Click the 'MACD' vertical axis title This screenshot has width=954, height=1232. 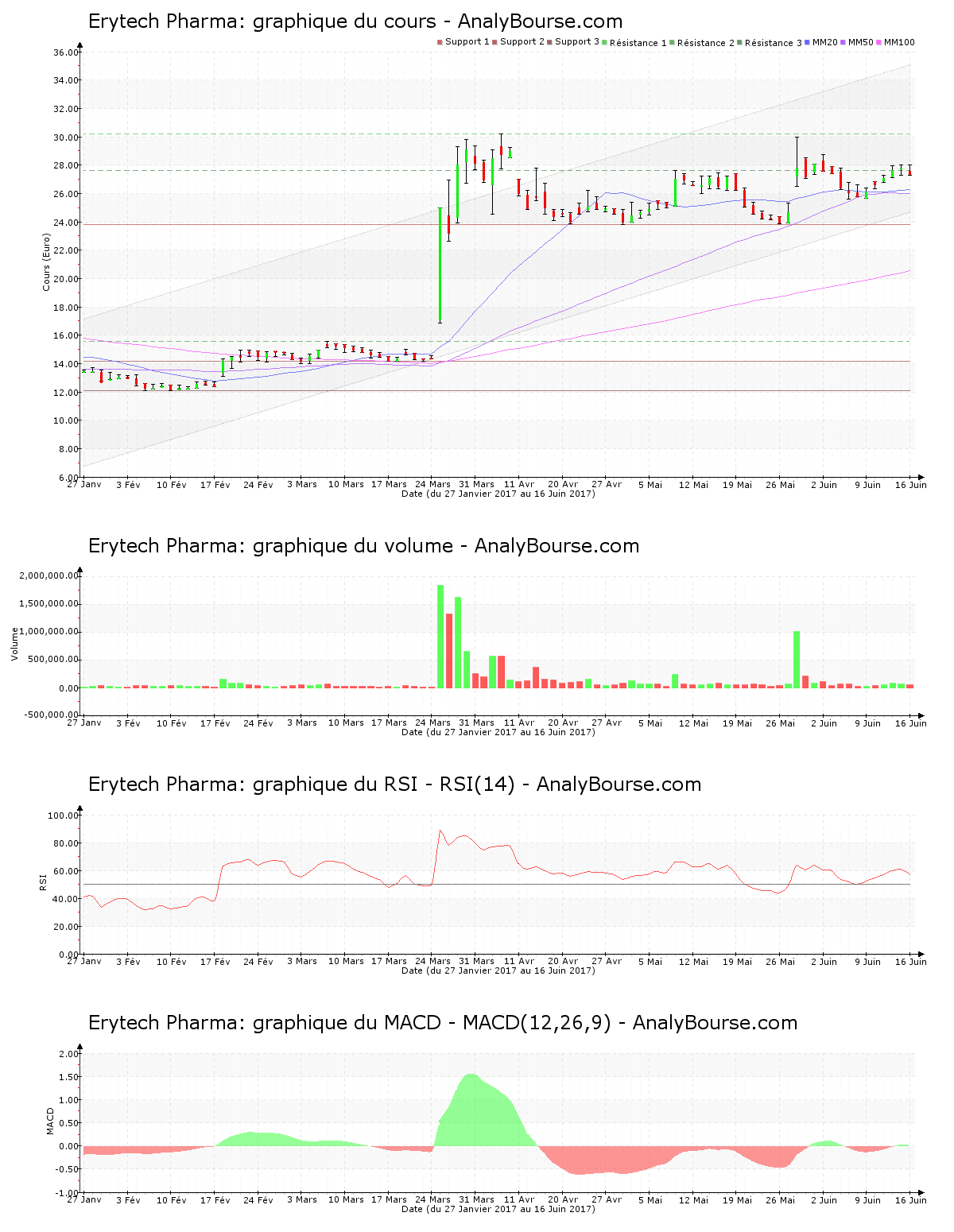click(x=51, y=1121)
